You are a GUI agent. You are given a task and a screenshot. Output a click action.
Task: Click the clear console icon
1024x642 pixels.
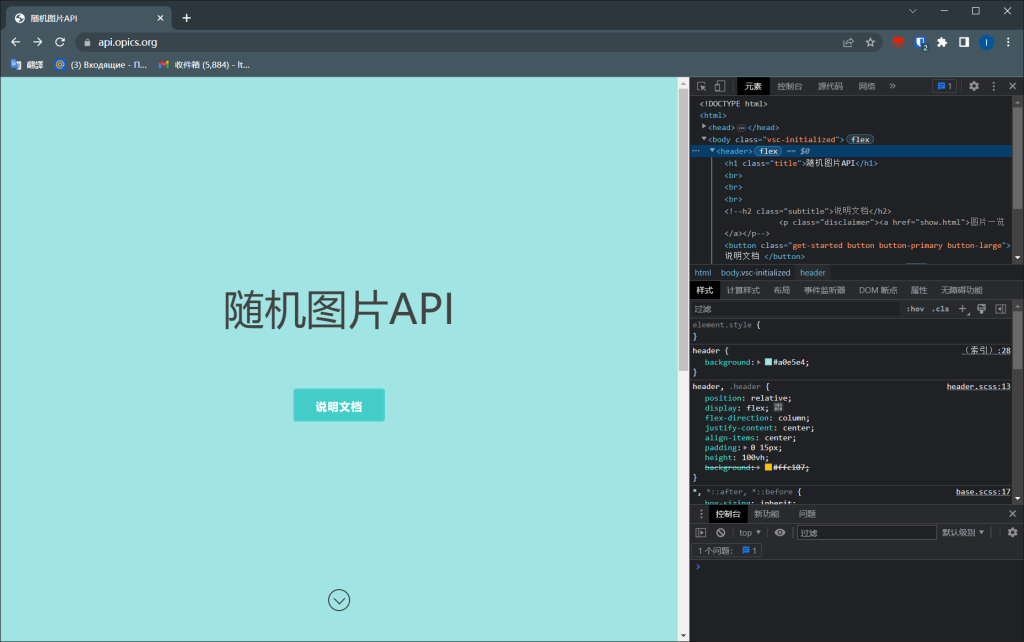[720, 533]
